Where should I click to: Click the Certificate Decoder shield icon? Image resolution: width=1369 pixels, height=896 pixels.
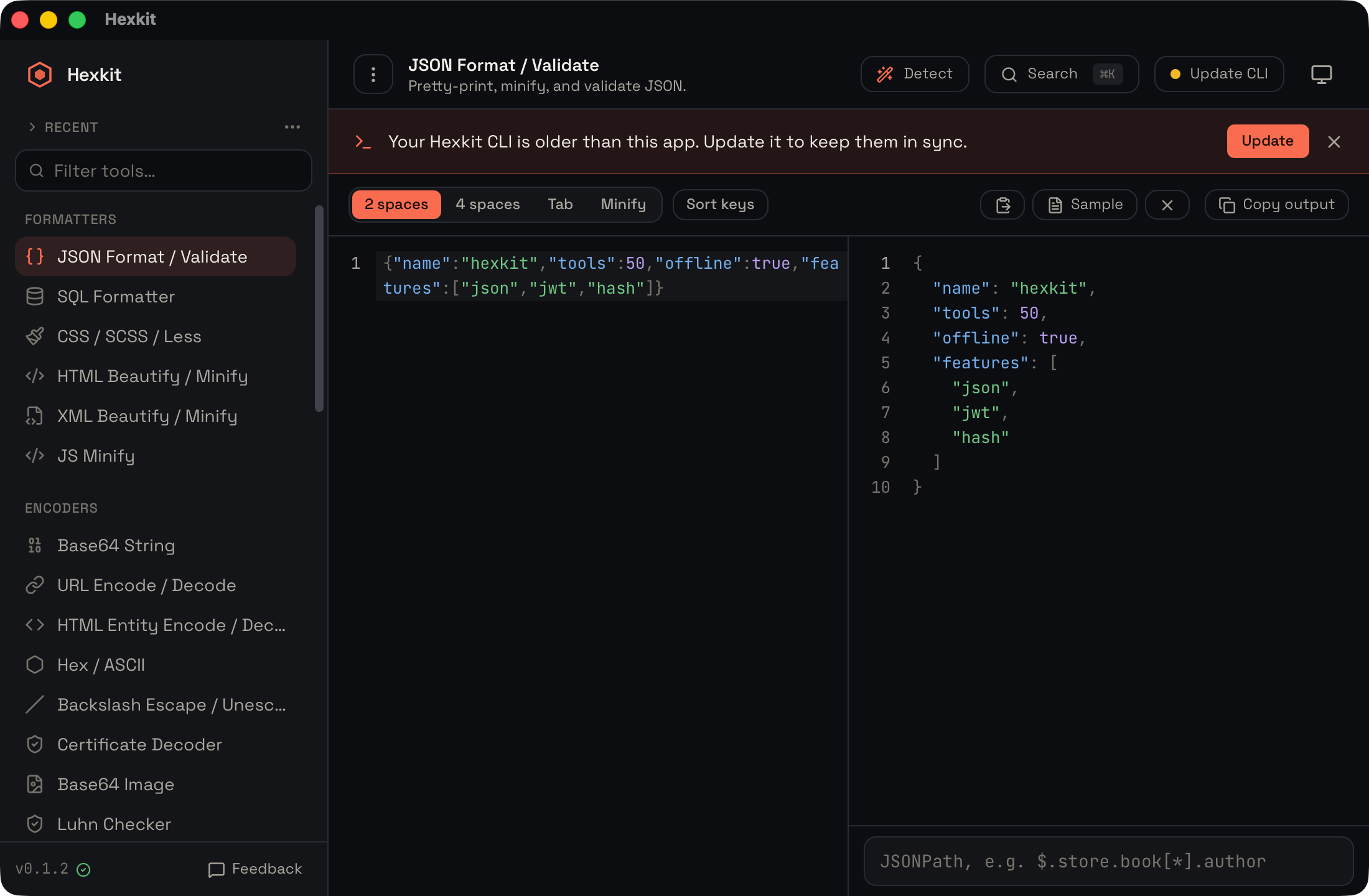[x=35, y=744]
